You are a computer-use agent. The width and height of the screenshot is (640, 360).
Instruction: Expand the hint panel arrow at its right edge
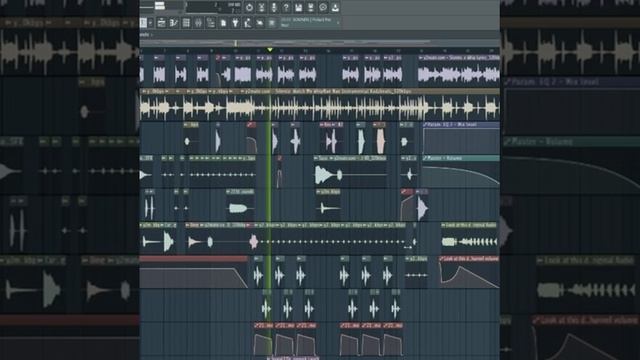pos(338,23)
